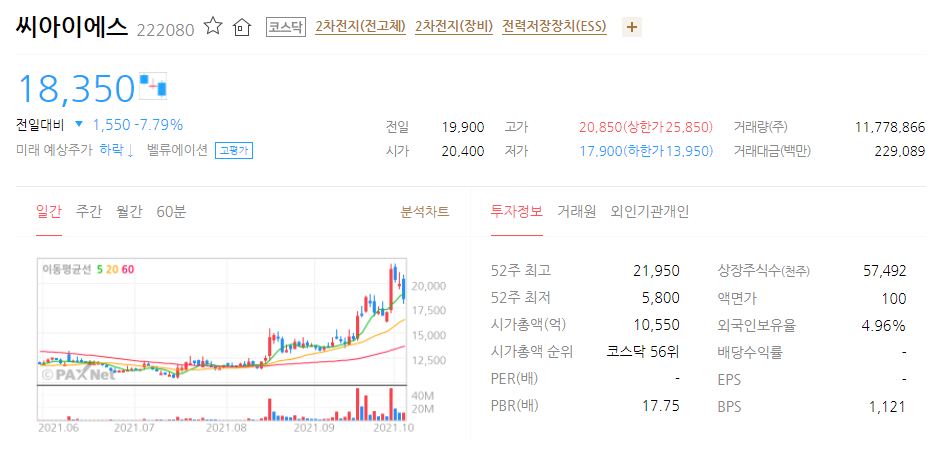
Task: Click the 52주 최저 value 5,800
Action: click(661, 298)
